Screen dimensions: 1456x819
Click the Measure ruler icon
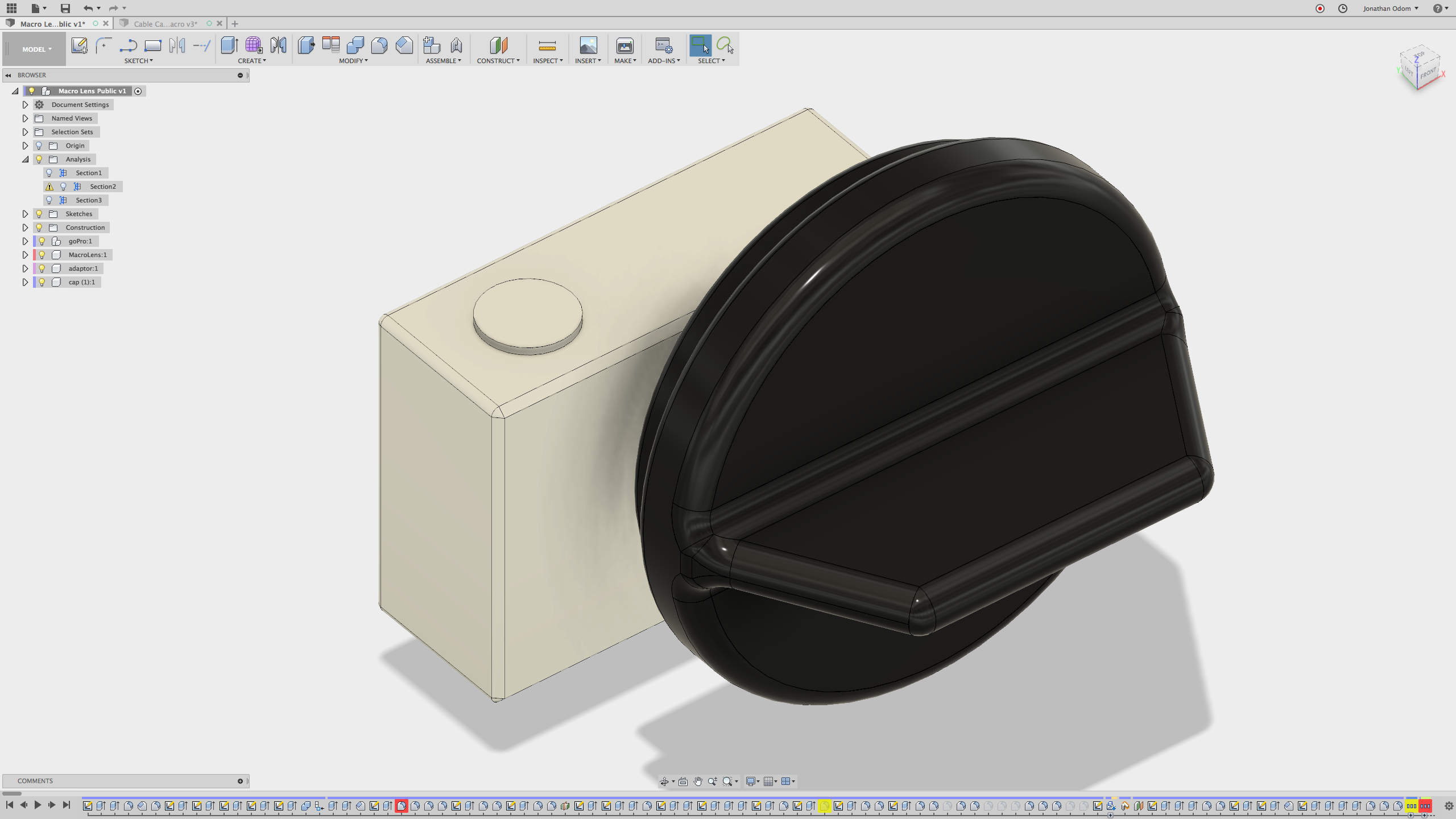tap(547, 45)
